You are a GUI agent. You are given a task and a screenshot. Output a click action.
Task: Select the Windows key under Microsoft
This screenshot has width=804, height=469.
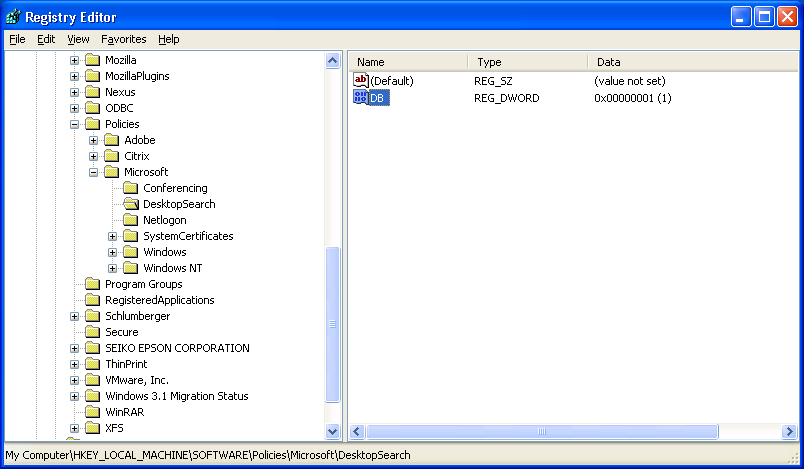pos(165,252)
